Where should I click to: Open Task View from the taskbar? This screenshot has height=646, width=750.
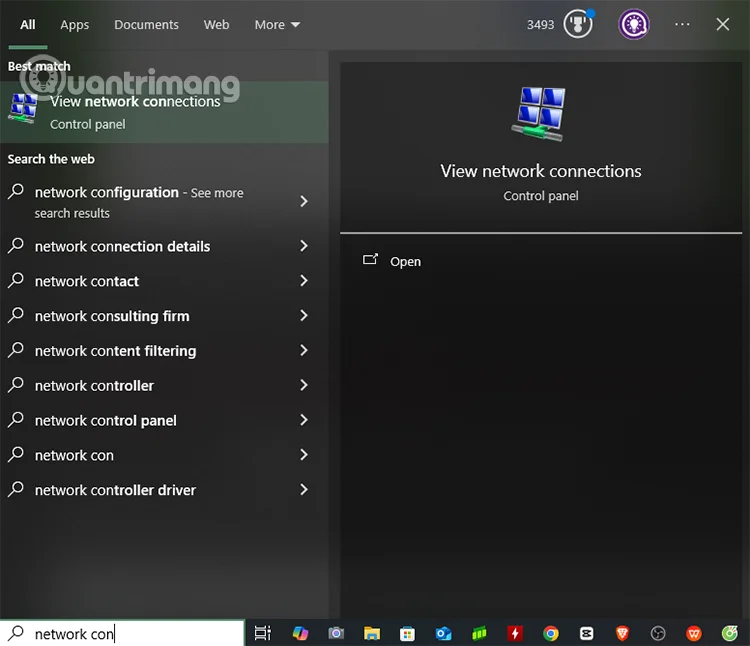point(262,633)
